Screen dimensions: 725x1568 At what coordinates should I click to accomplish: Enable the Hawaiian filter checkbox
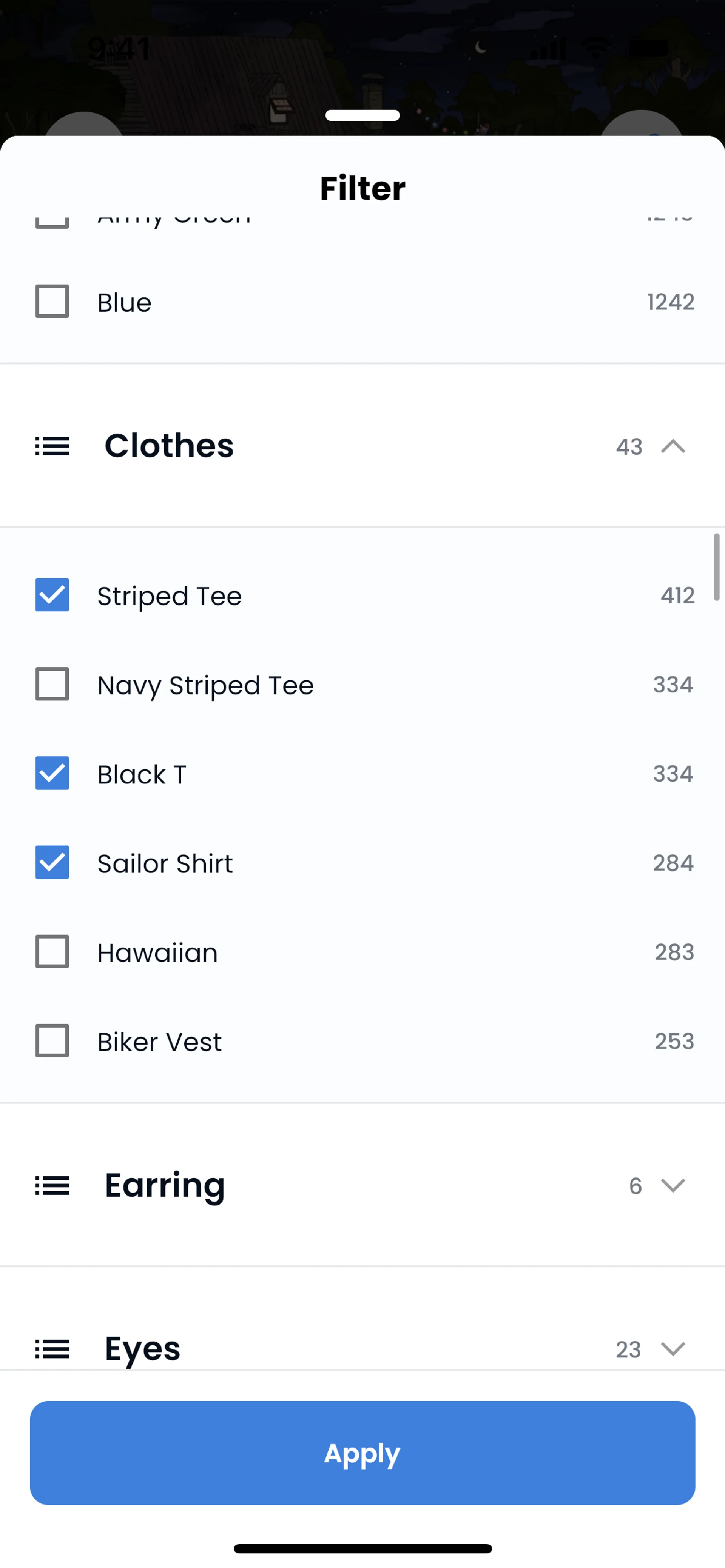52,951
